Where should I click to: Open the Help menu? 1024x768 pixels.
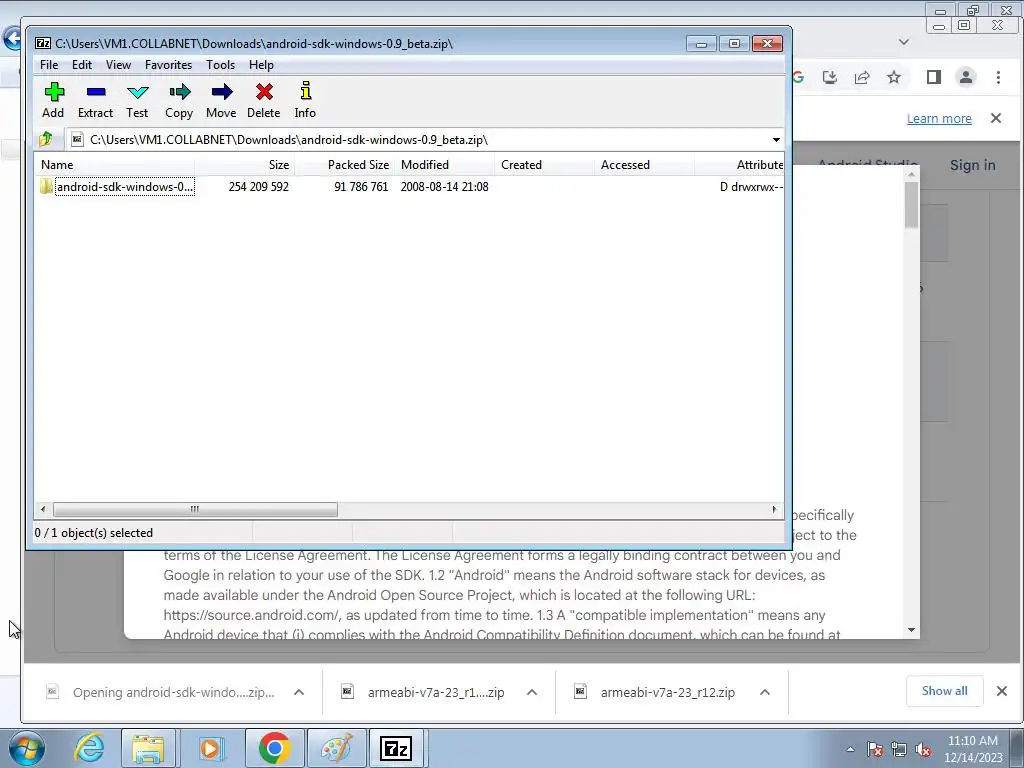click(x=261, y=65)
